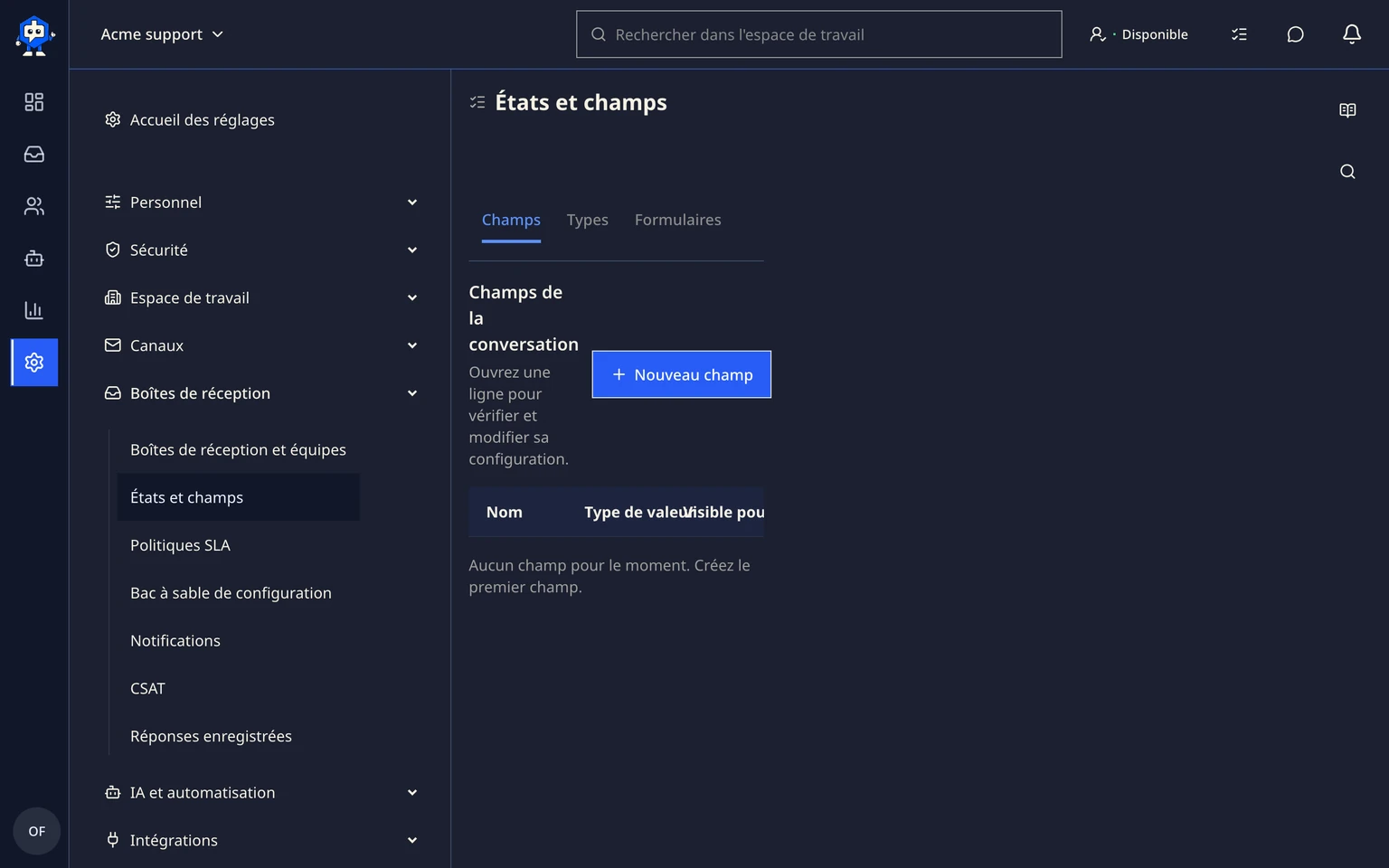Click the magnifier icon below the book icon
Image resolution: width=1389 pixels, height=868 pixels.
[x=1347, y=172]
